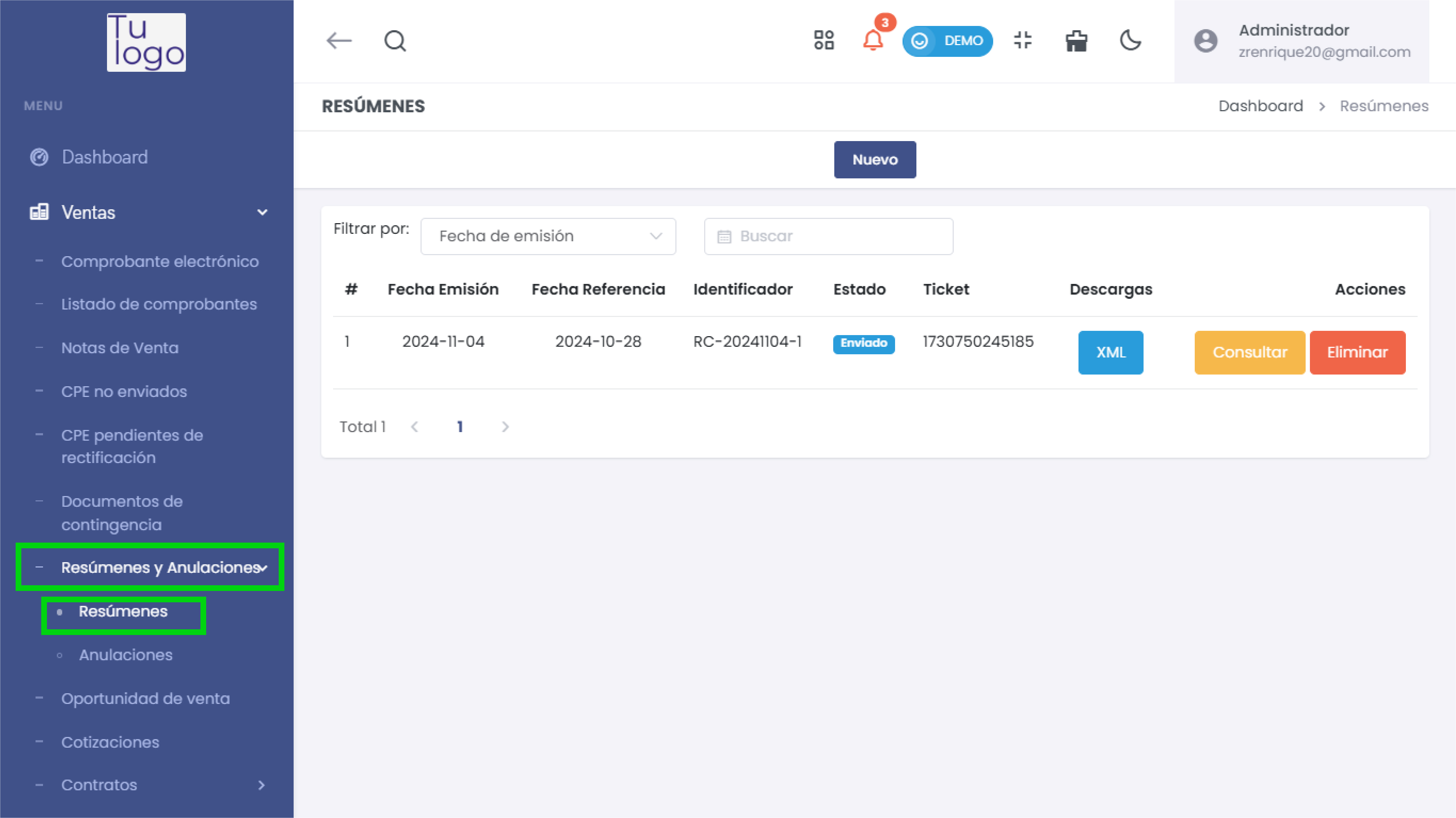
Task: Click the Nuevo button
Action: (875, 159)
